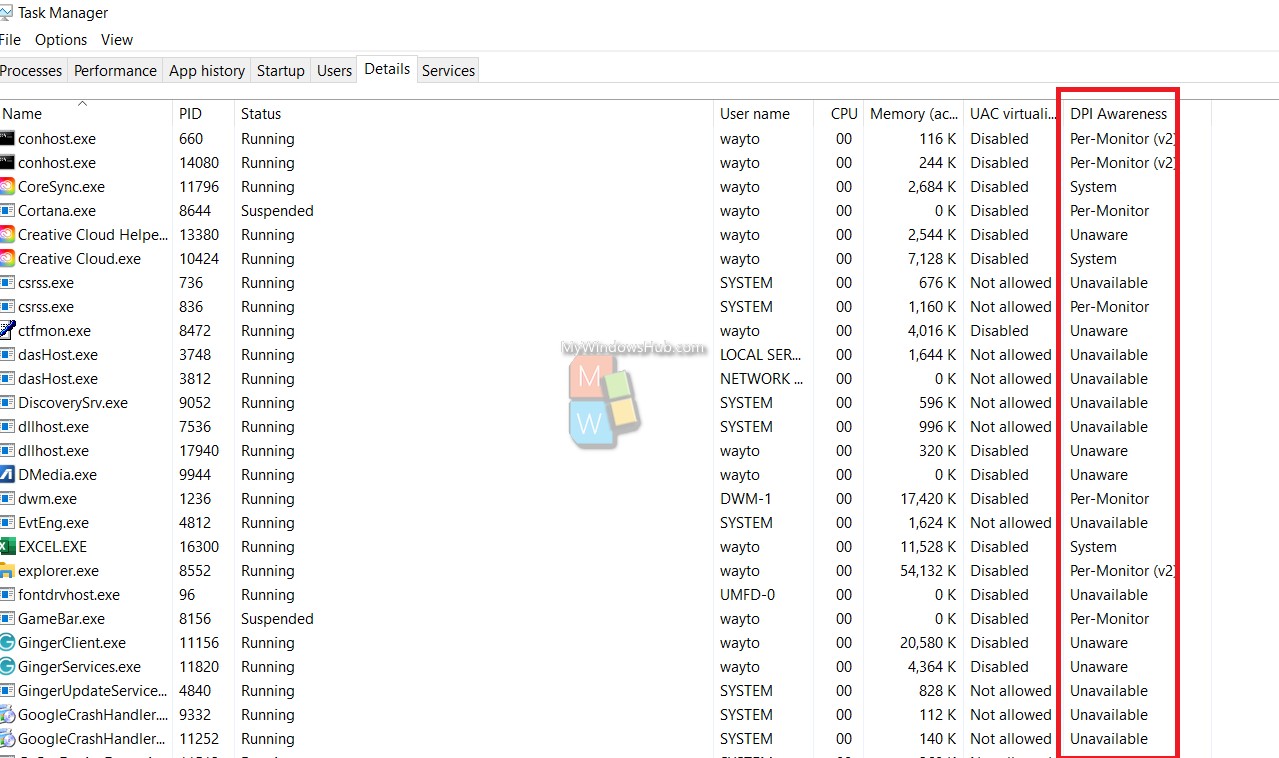The width and height of the screenshot is (1279, 758).
Task: Switch to the Performance tab
Action: [115, 71]
